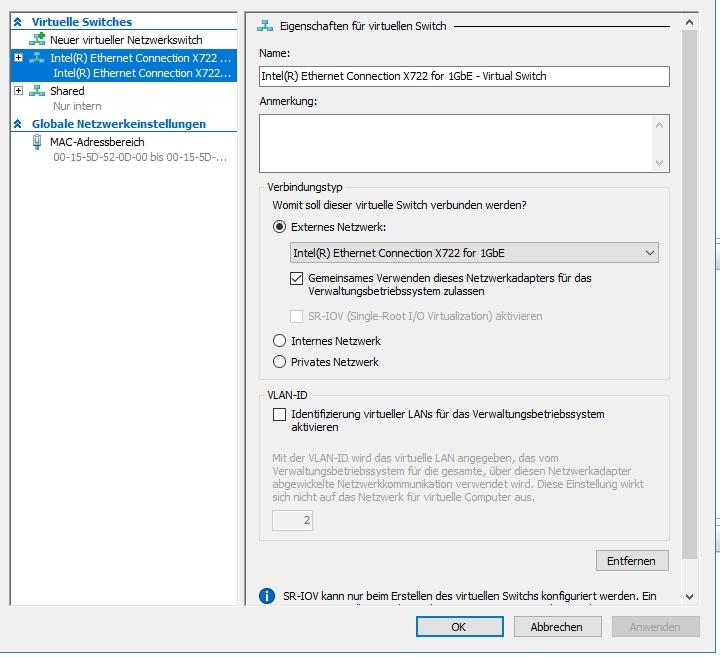Image resolution: width=720 pixels, height=657 pixels.
Task: Click the Shared switch icon
Action: [x=37, y=90]
